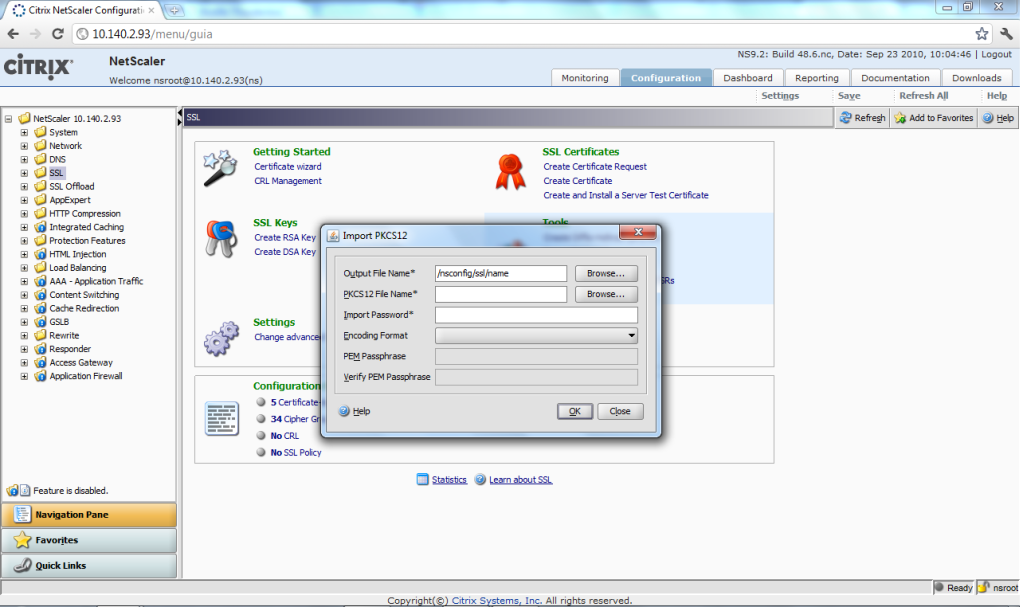The width and height of the screenshot is (1023, 607).
Task: Click the PKCS12 File Name text field
Action: [x=501, y=294]
